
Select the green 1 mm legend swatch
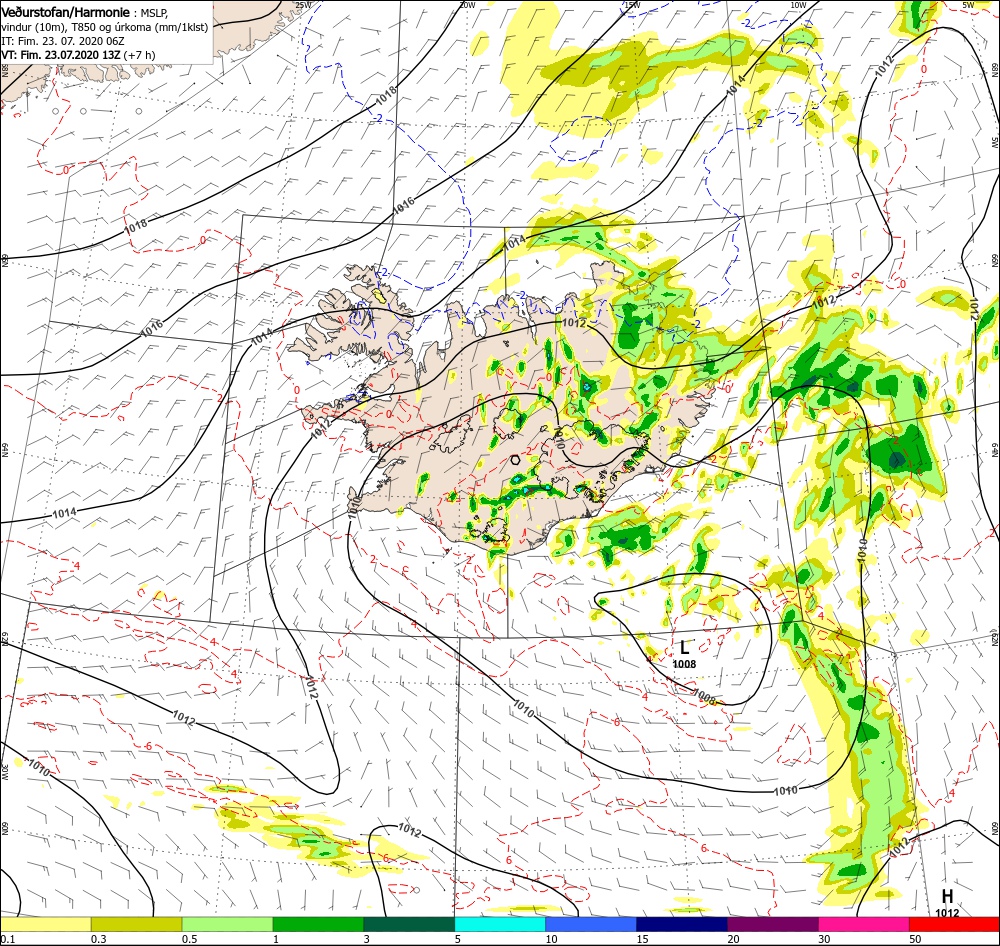click(x=318, y=924)
